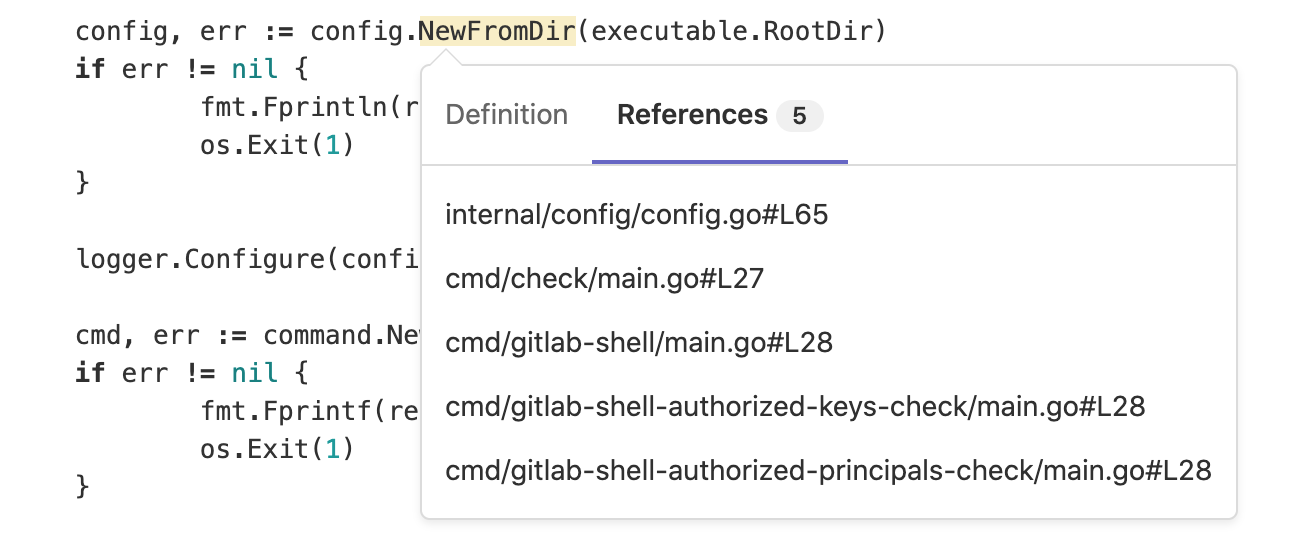Image resolution: width=1310 pixels, height=540 pixels.
Task: Click the fmt.Fprintln call
Action: [x=300, y=107]
